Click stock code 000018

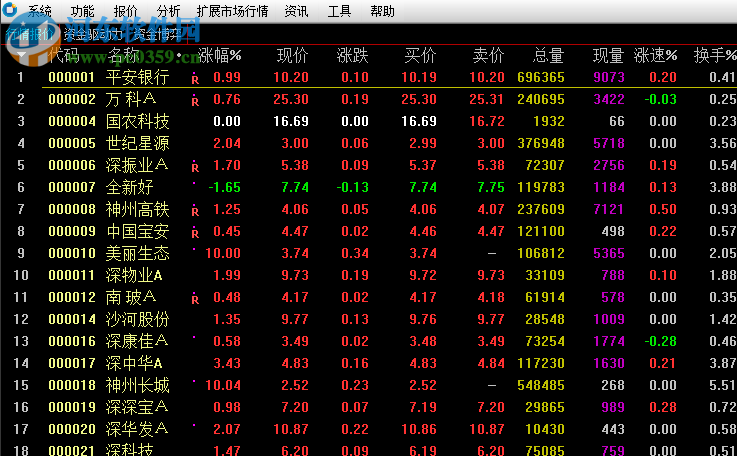72,385
